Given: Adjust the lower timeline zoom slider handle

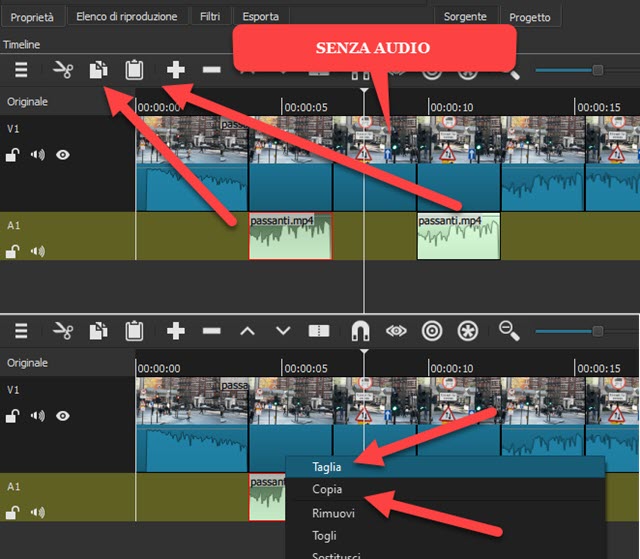Looking at the screenshot, I should [x=598, y=331].
